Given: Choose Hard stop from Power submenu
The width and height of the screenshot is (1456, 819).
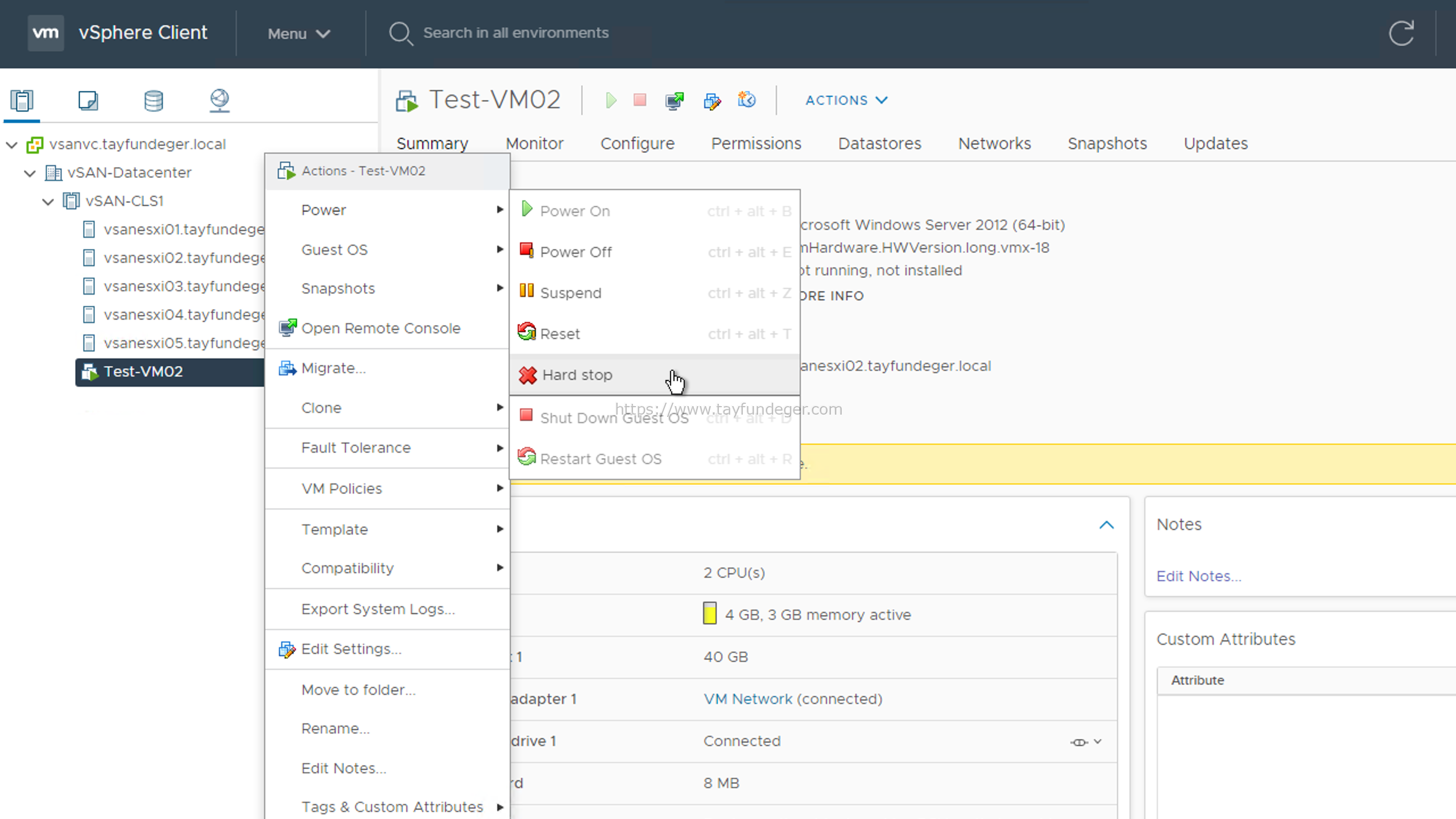Looking at the screenshot, I should pyautogui.click(x=655, y=375).
